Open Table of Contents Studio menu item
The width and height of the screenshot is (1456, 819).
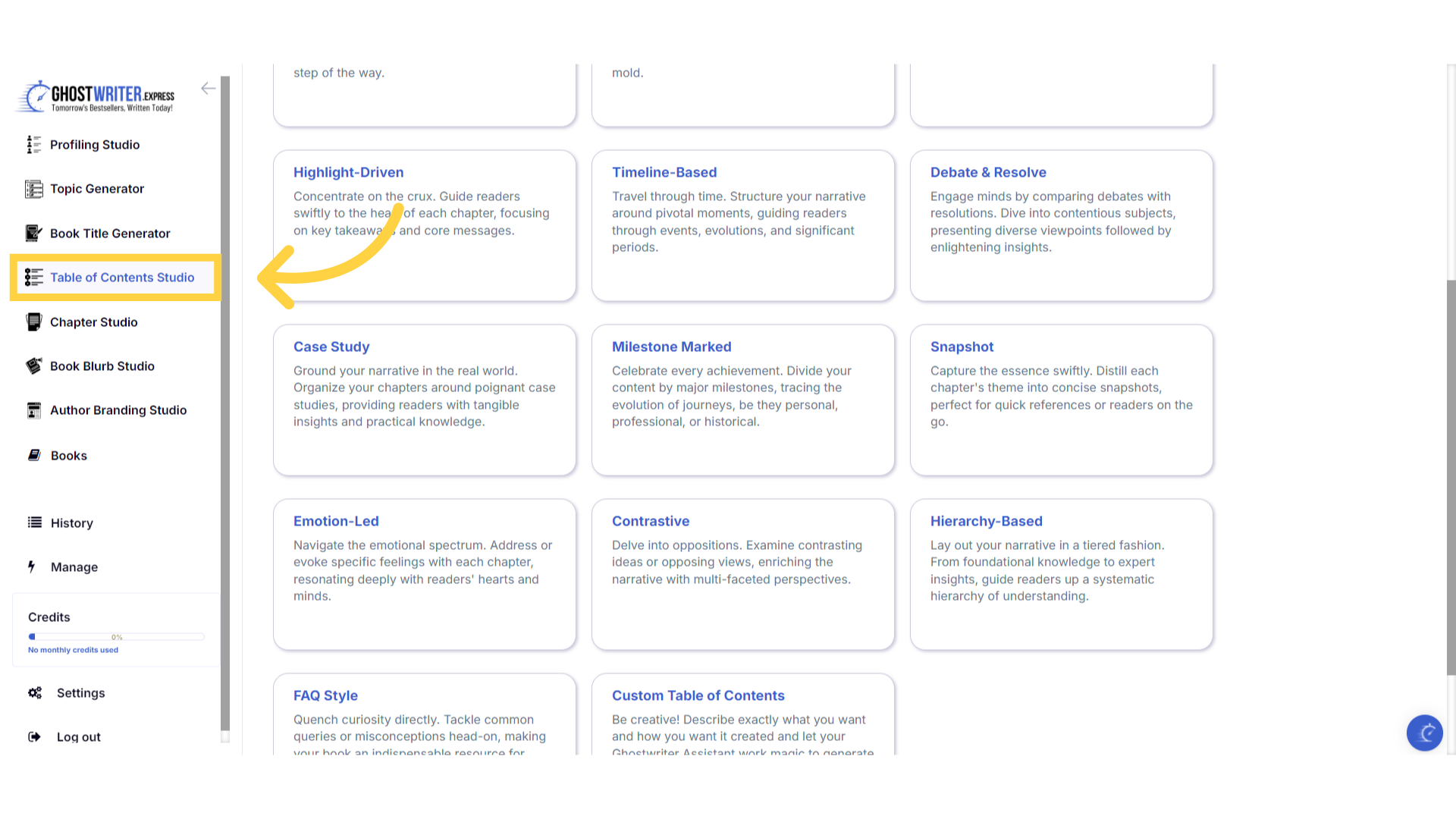coord(121,278)
